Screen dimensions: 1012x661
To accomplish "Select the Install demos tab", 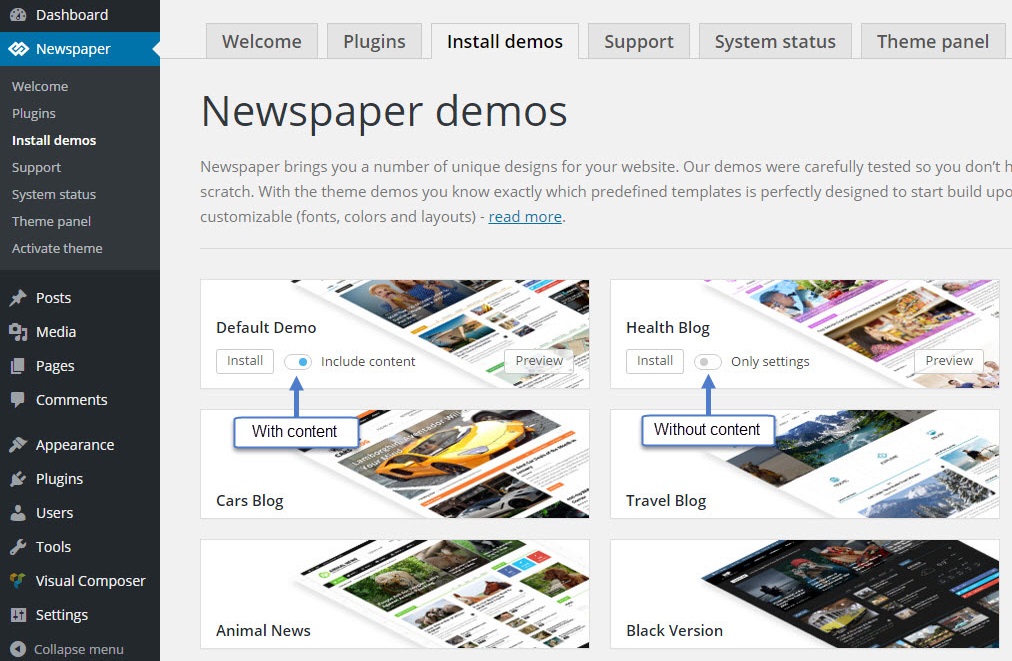I will 505,41.
